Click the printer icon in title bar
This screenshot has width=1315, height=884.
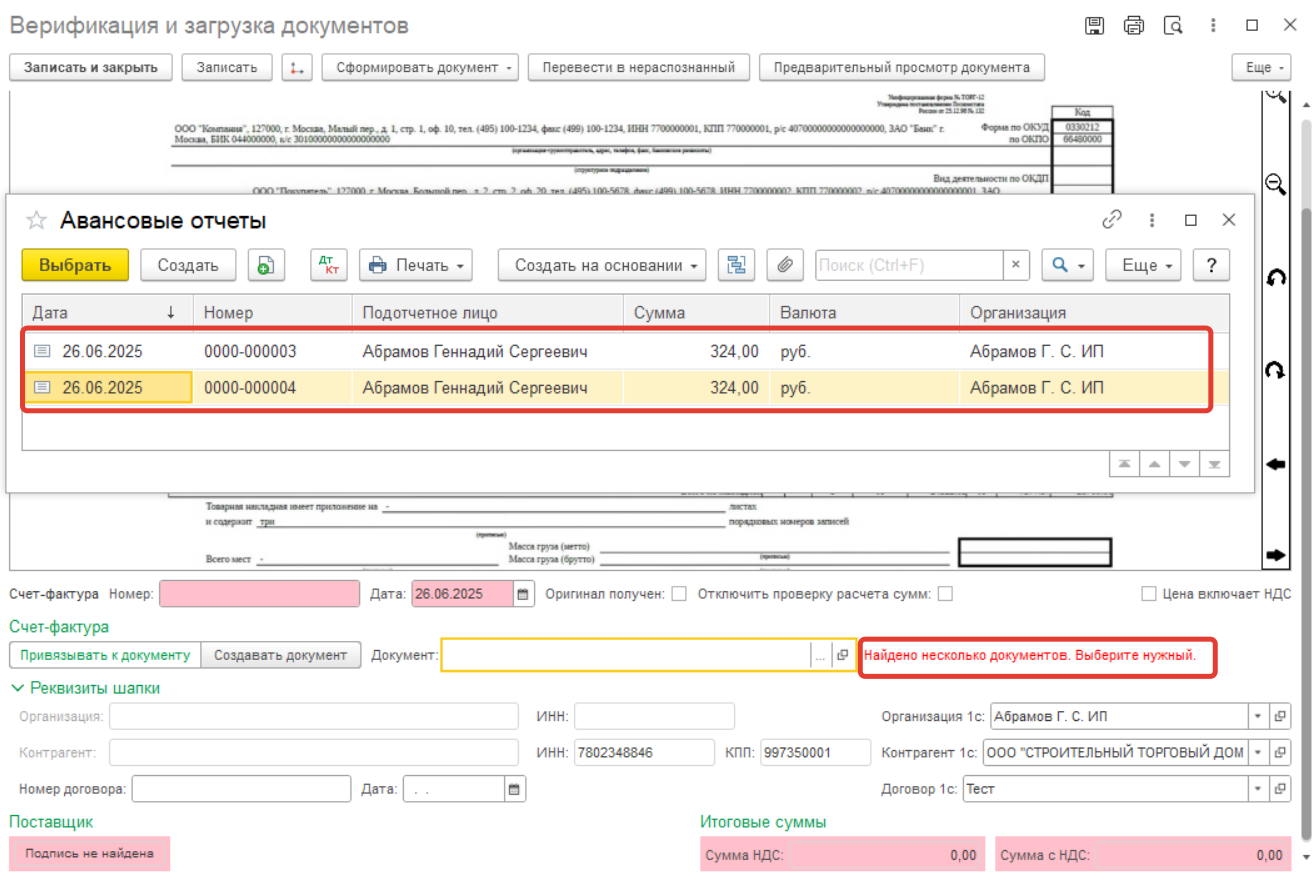(1134, 26)
